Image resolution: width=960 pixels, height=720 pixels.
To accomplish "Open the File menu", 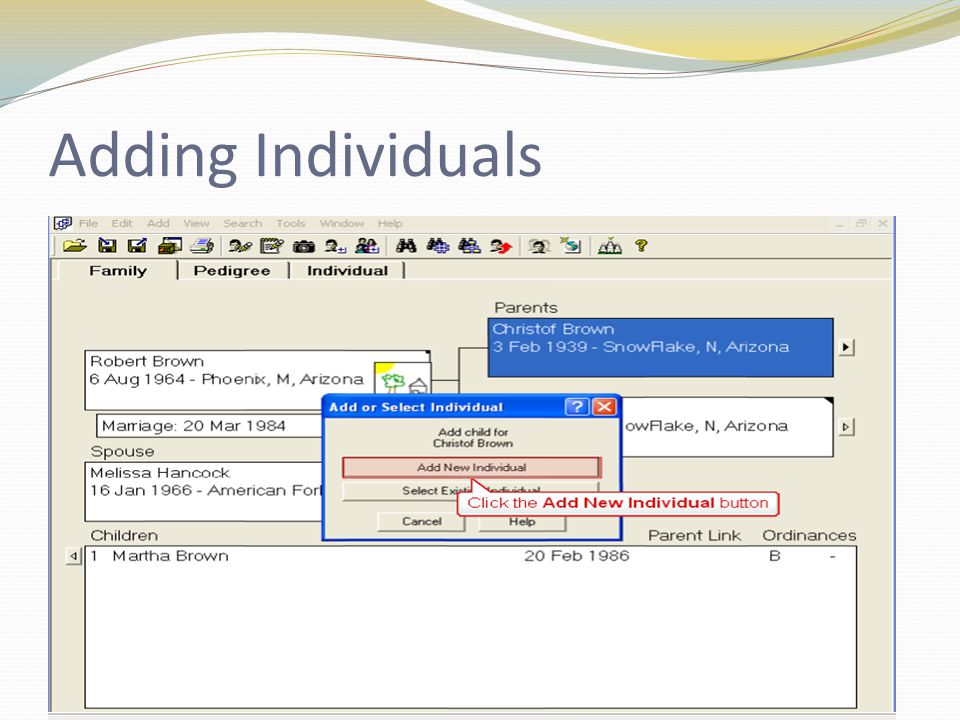I will 88,223.
